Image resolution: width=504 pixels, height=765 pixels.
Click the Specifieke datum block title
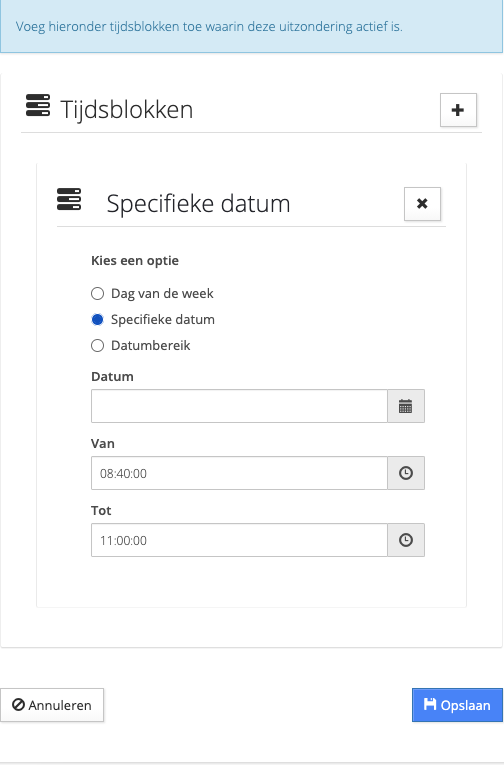pos(198,203)
